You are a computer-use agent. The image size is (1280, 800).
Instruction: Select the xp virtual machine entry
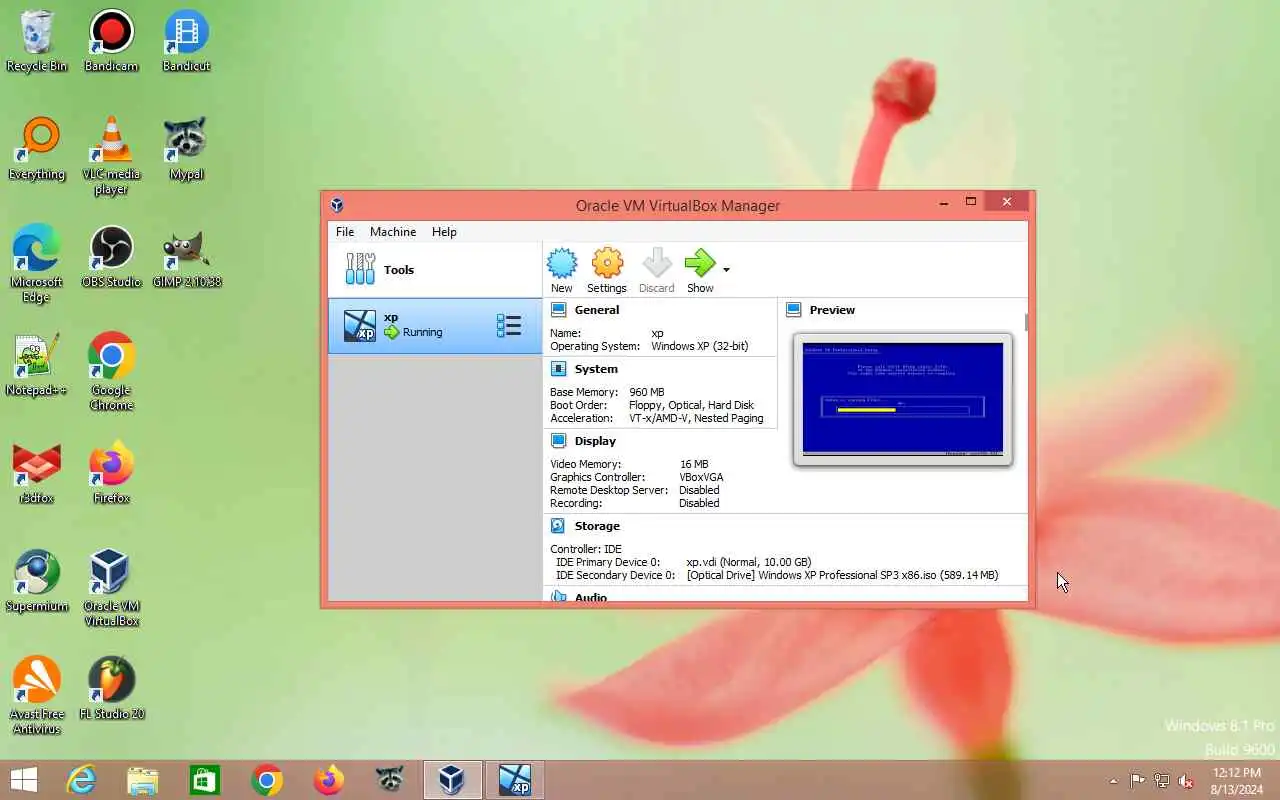[435, 326]
